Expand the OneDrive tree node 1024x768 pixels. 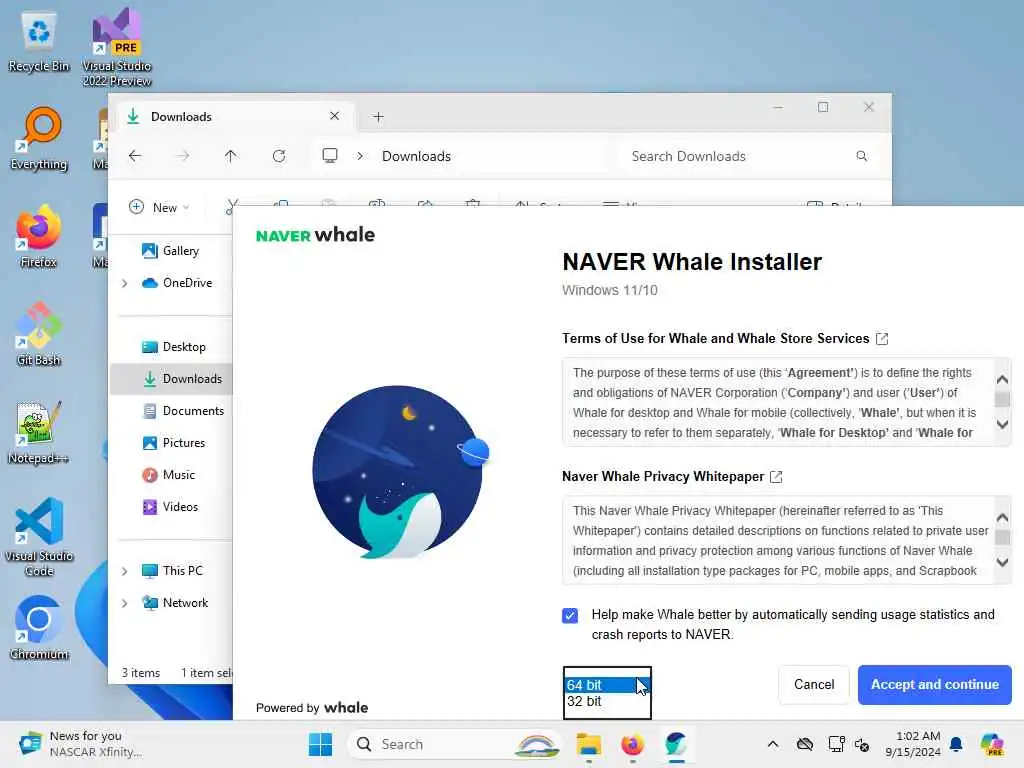tap(125, 283)
